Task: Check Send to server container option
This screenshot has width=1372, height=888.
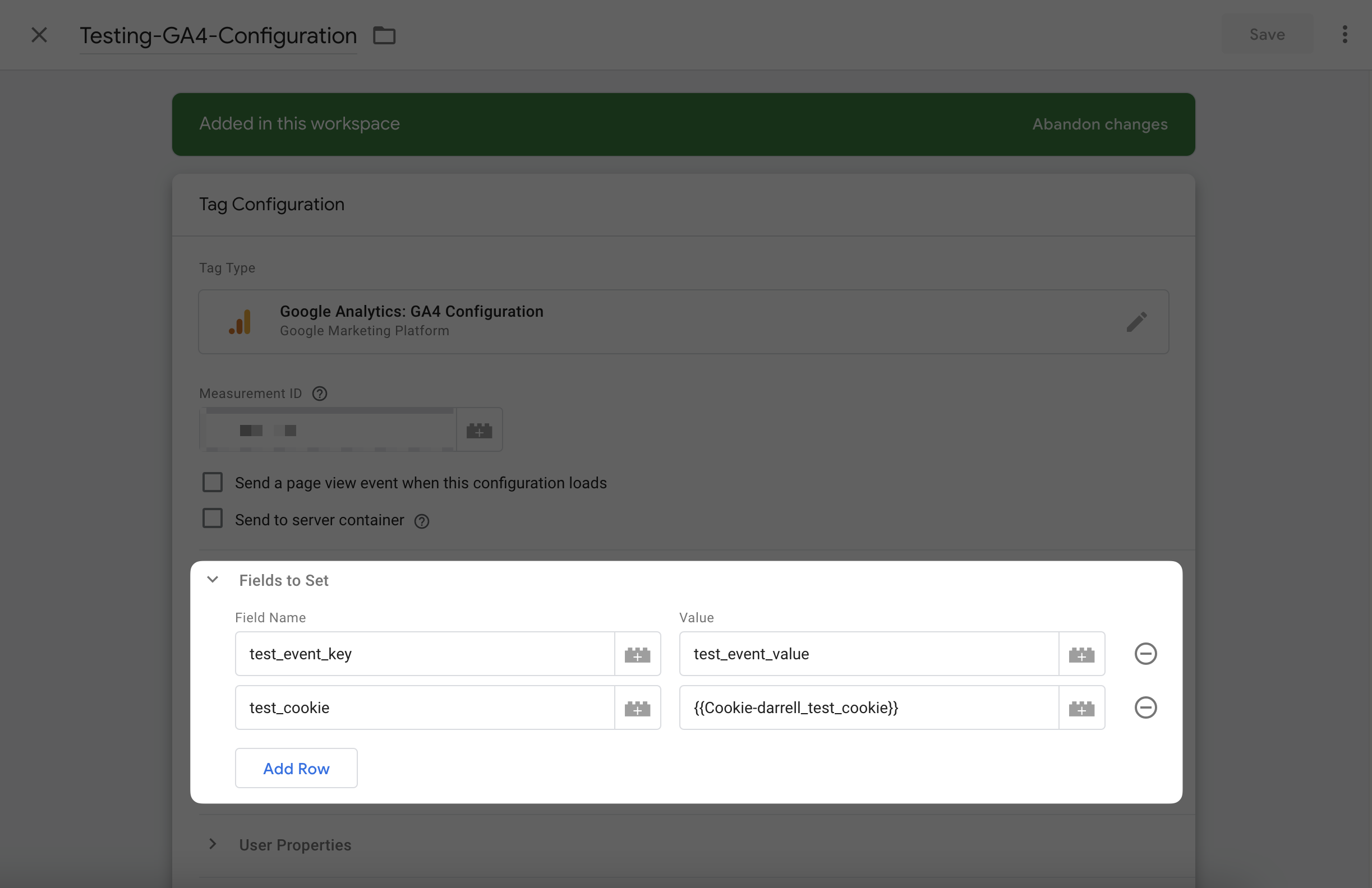Action: point(212,519)
